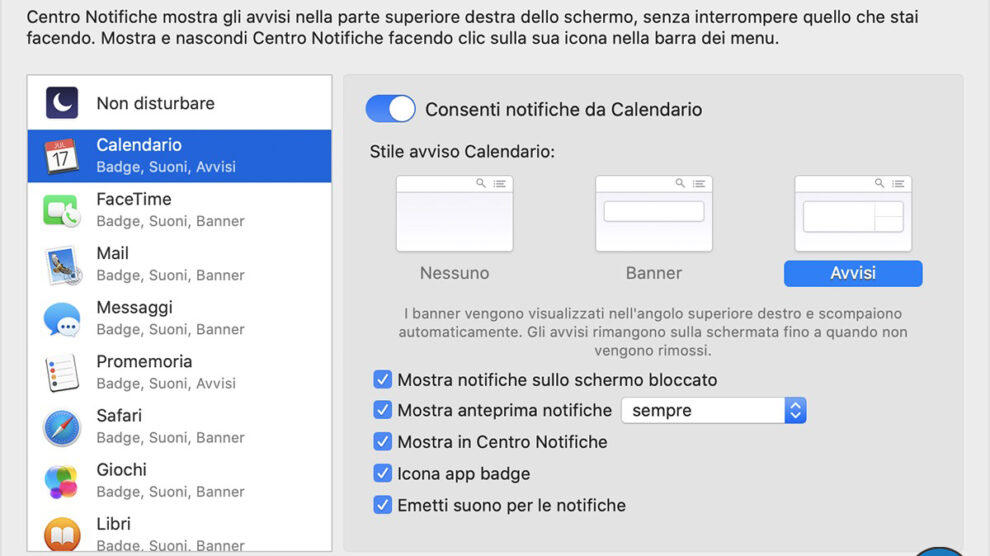The image size is (990, 556).
Task: Click the FaceTime app icon
Action: (62, 210)
